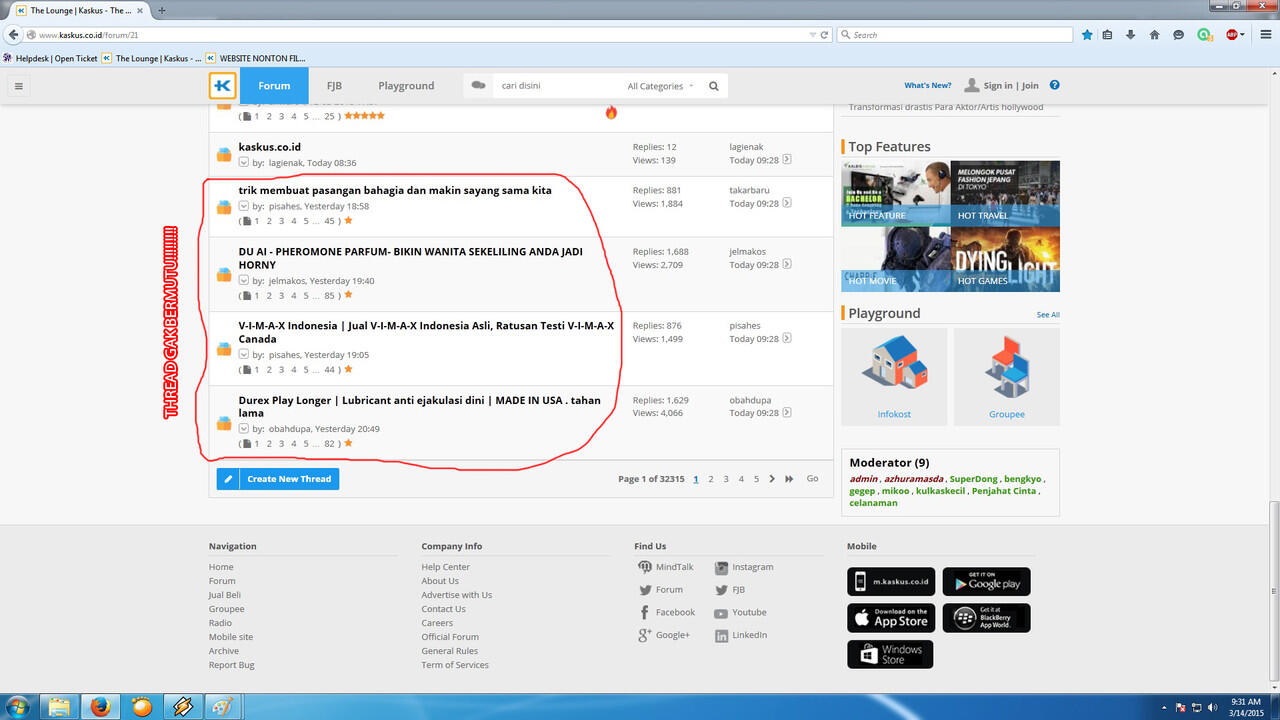The height and width of the screenshot is (720, 1280).
Task: Expand preview of DU AI PHEROMONE thread
Action: tap(243, 281)
